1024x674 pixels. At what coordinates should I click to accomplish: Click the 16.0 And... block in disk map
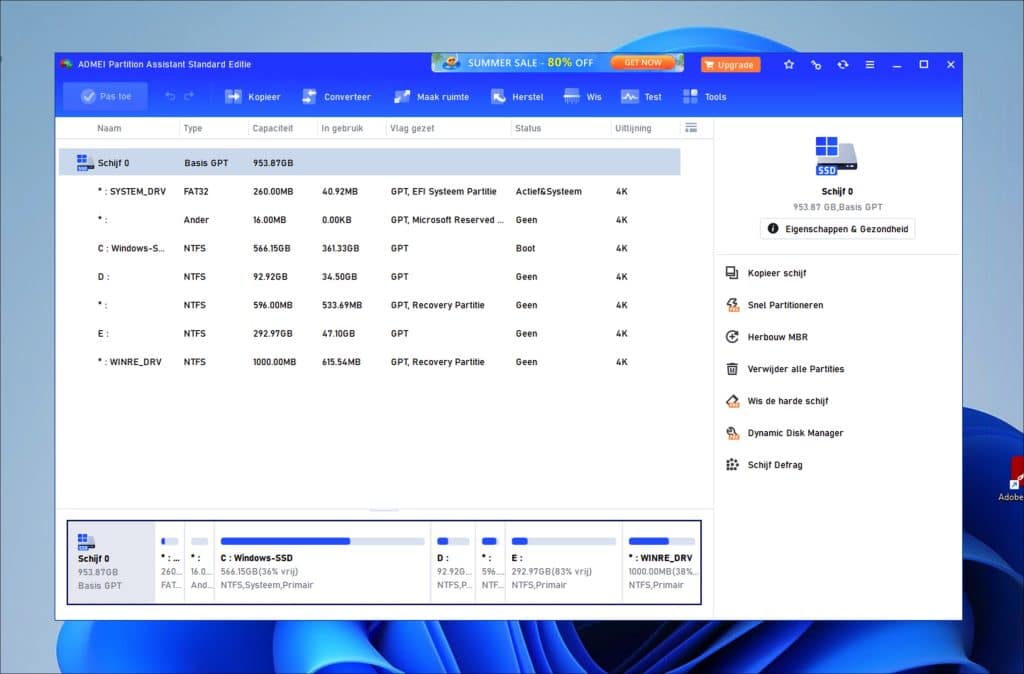pyautogui.click(x=200, y=562)
